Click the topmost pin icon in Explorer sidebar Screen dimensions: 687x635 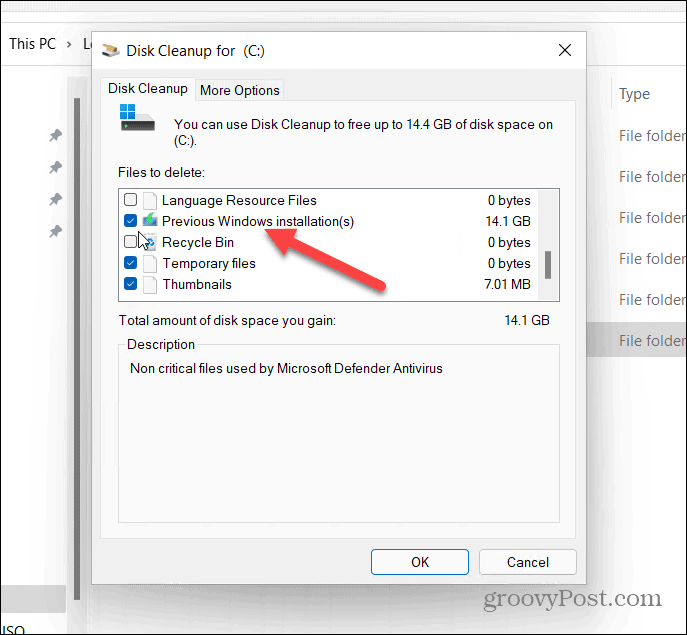pyautogui.click(x=56, y=135)
